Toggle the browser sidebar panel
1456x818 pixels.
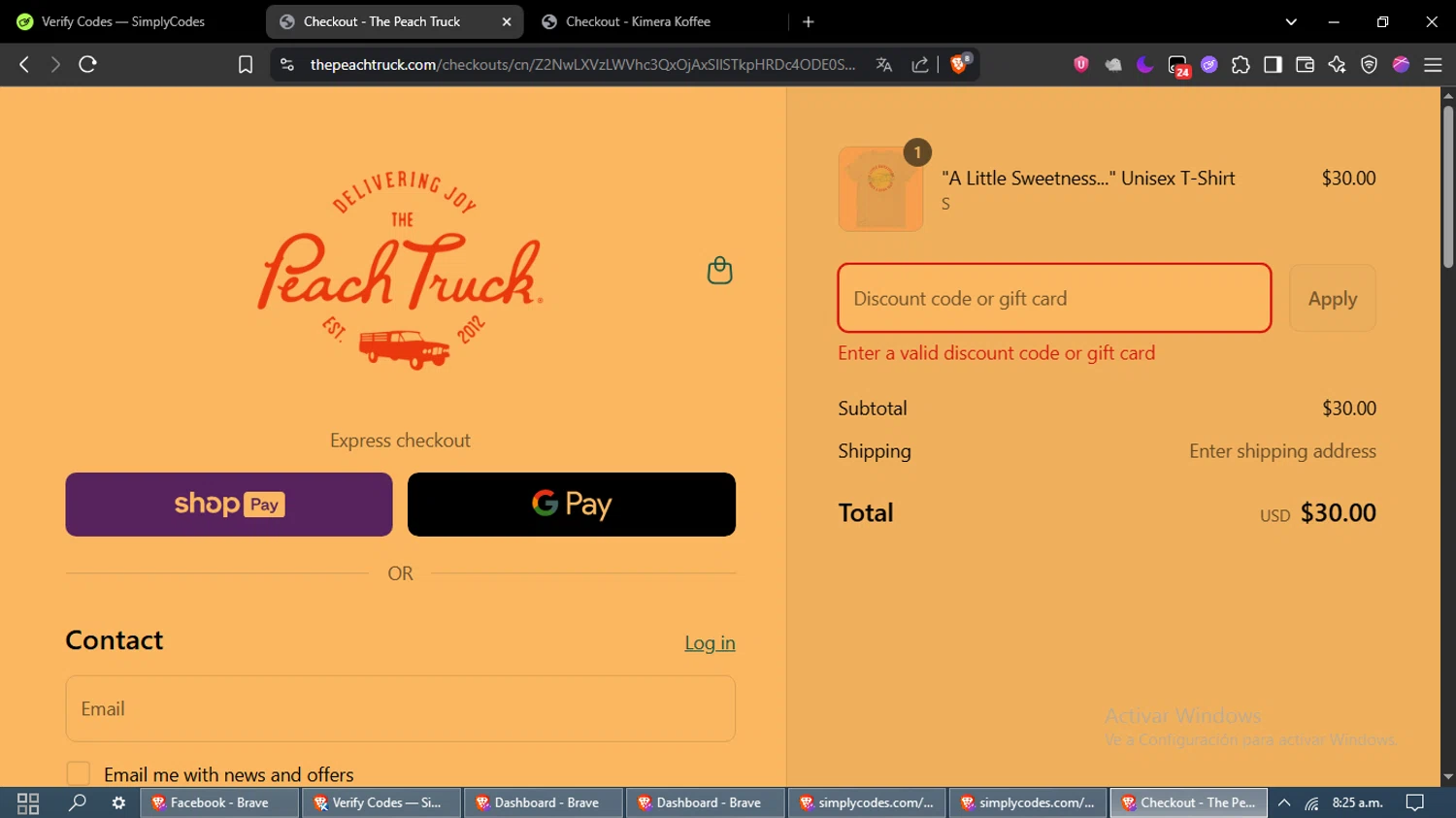pyautogui.click(x=1273, y=64)
